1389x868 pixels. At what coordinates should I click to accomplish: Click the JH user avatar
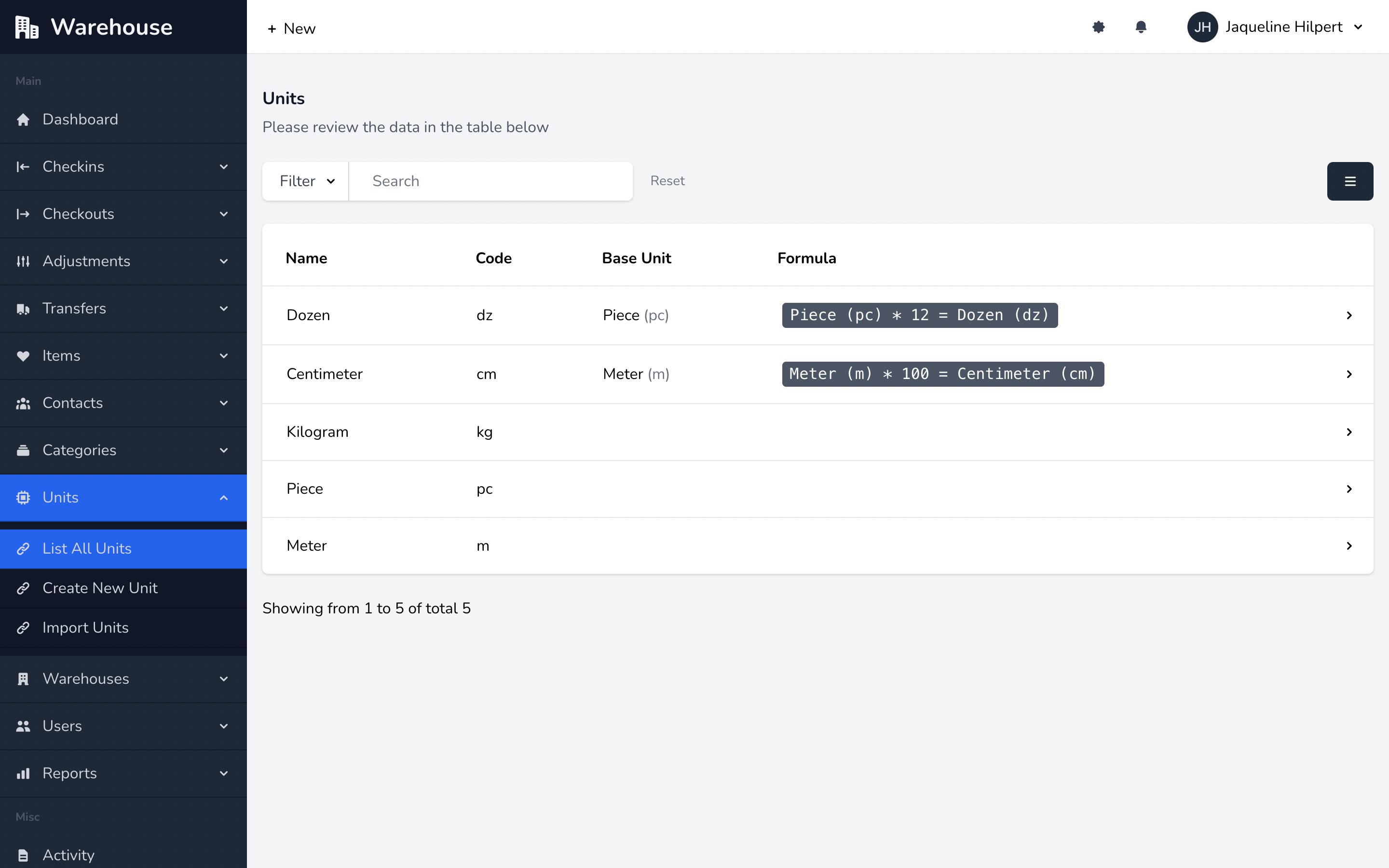coord(1202,27)
